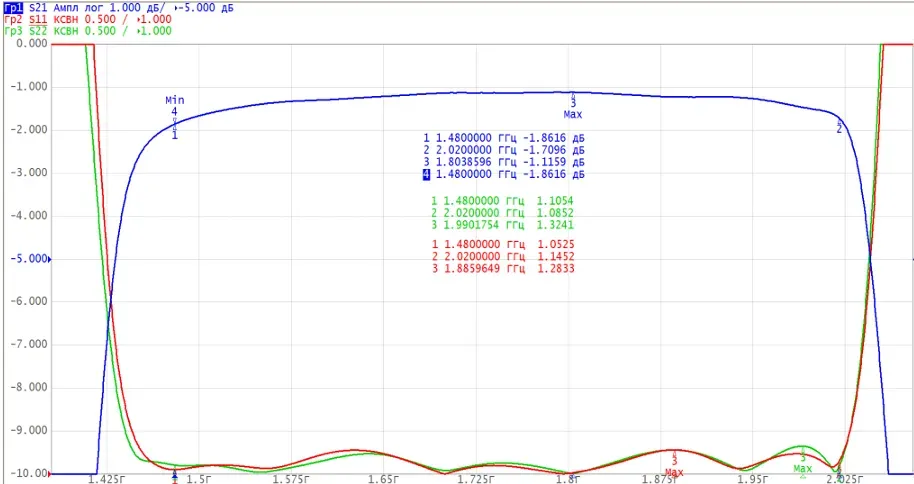Click the Ампл лог format on the Гр1 row
This screenshot has height=484, width=914.
pos(79,8)
